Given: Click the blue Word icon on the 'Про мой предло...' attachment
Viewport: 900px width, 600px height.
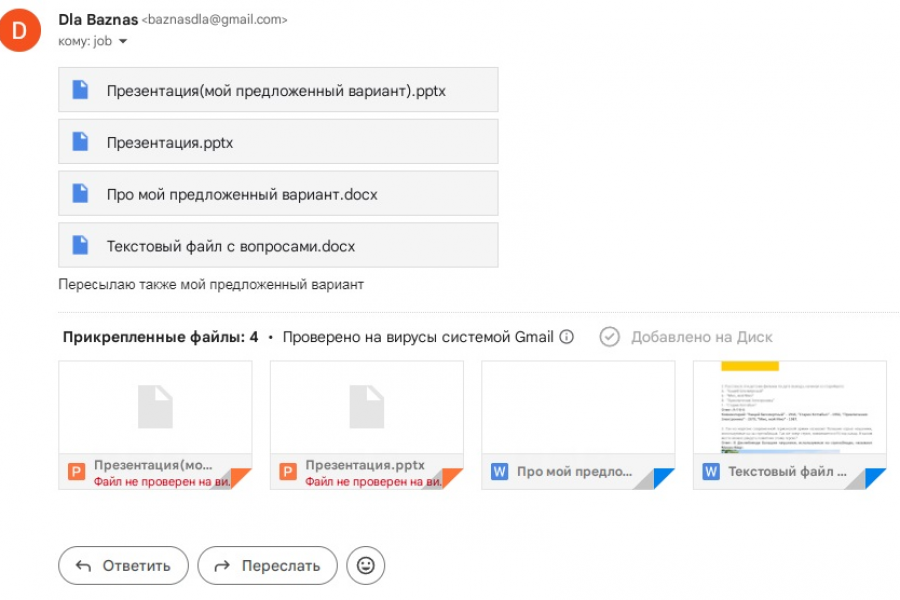Looking at the screenshot, I should pyautogui.click(x=500, y=471).
